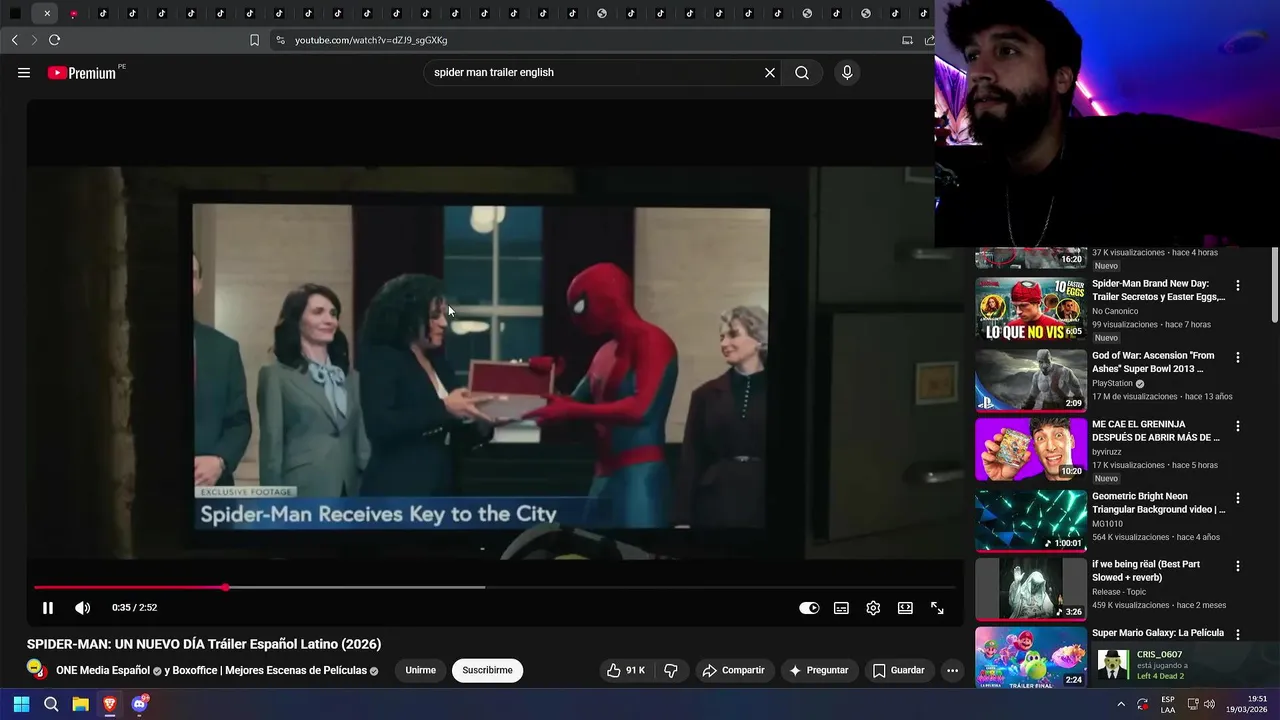Open Geometric Bright Neon Triangular Background title
This screenshot has width=1280, height=720.
pyautogui.click(x=1158, y=503)
